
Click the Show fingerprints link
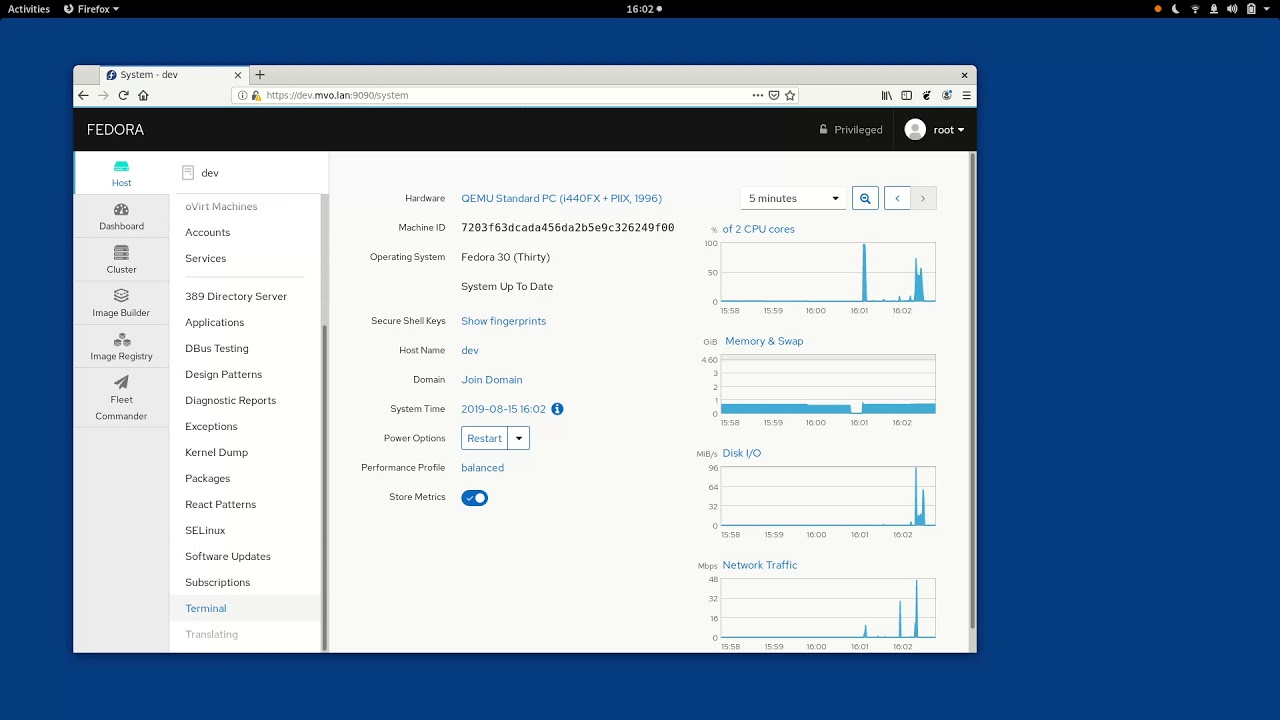(x=503, y=321)
